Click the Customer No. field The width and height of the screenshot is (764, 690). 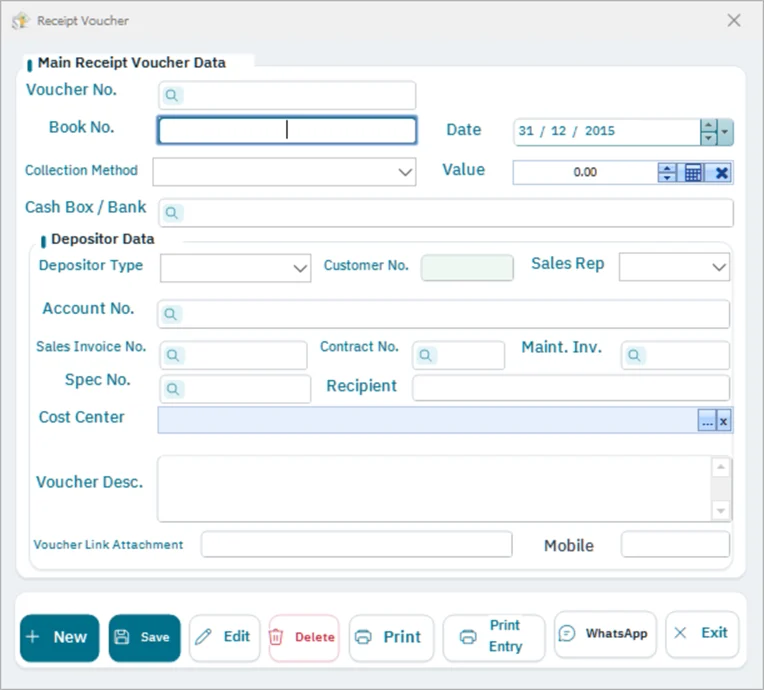467,268
